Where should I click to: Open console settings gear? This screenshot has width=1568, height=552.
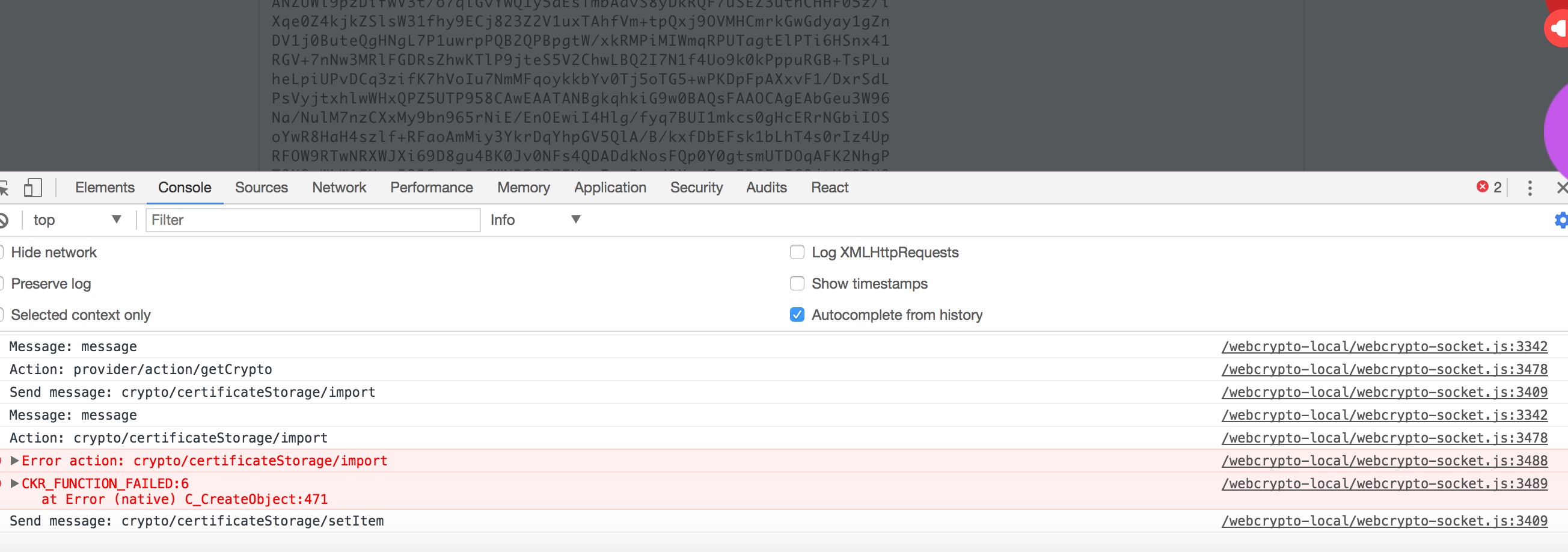coord(1561,220)
